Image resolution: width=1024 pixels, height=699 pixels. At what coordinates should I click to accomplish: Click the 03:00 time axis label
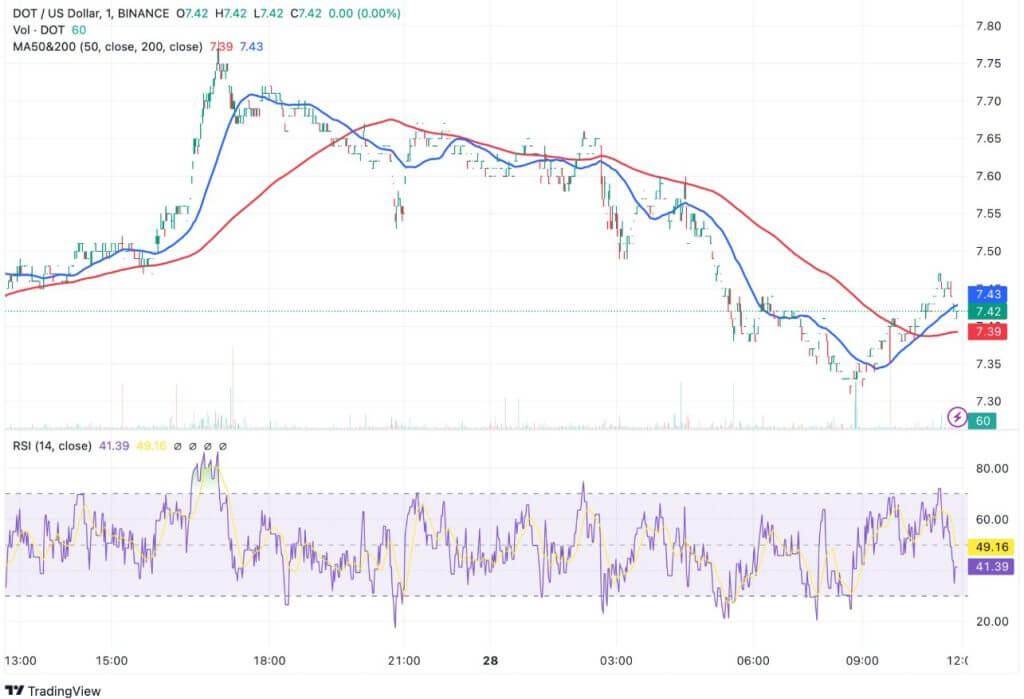616,660
